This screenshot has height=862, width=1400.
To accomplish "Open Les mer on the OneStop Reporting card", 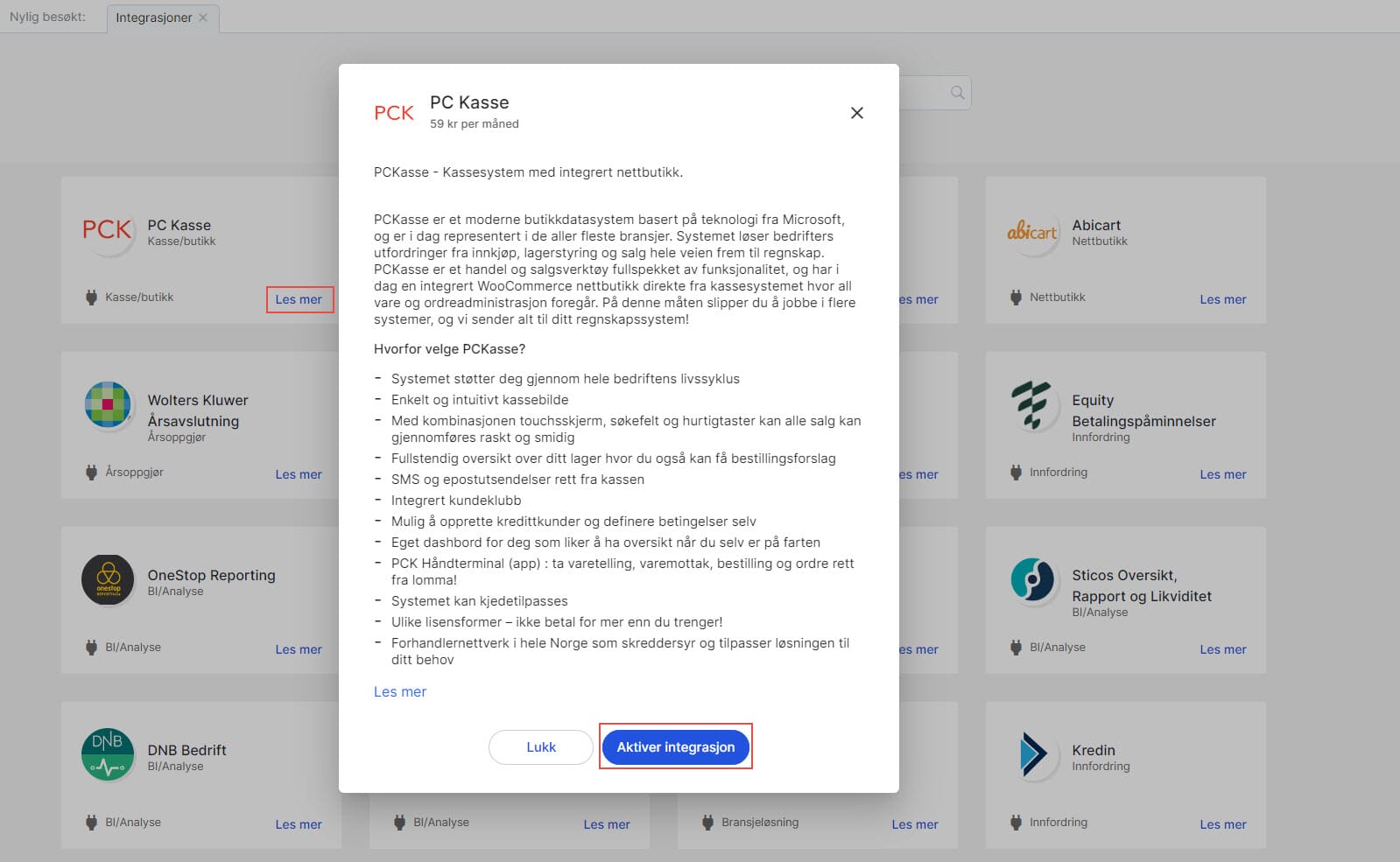I will click(299, 649).
